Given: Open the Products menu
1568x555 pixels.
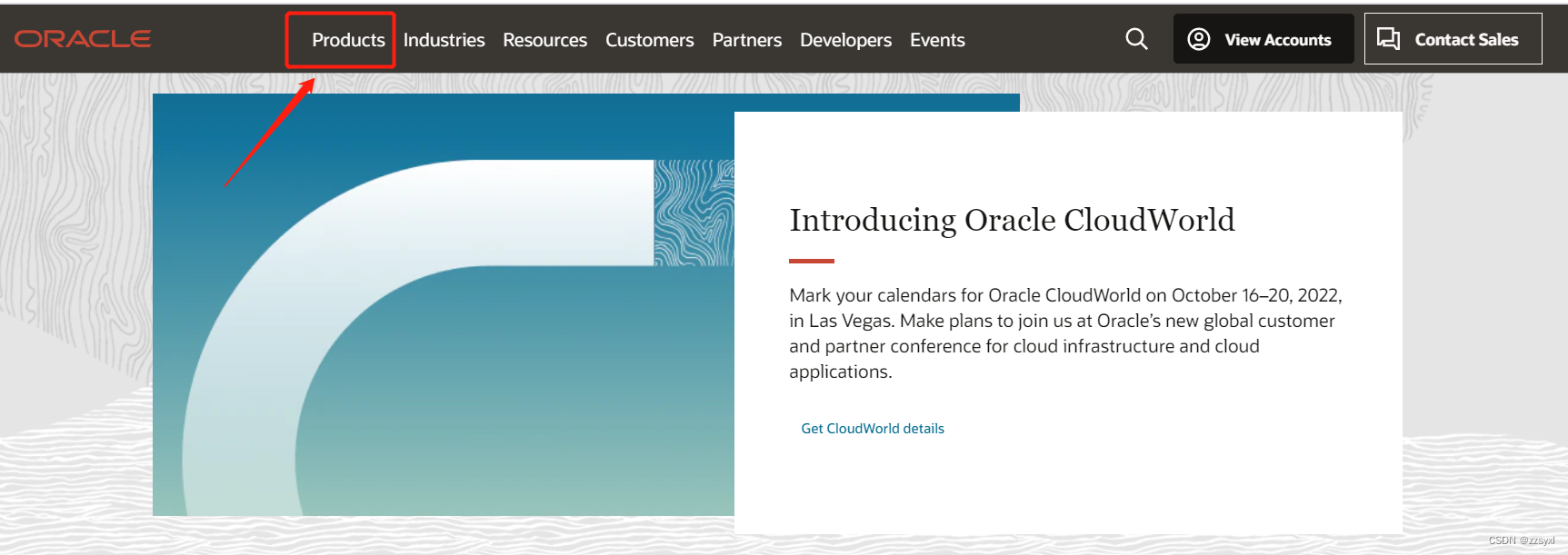Looking at the screenshot, I should tap(348, 40).
